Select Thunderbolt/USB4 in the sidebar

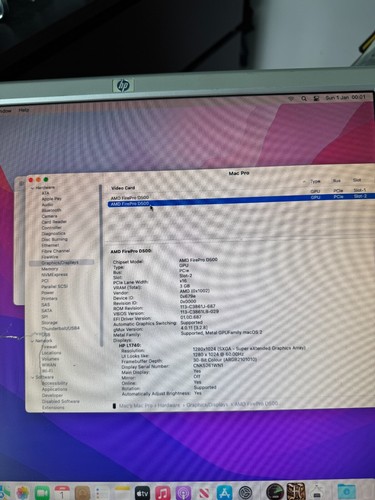pos(60,328)
